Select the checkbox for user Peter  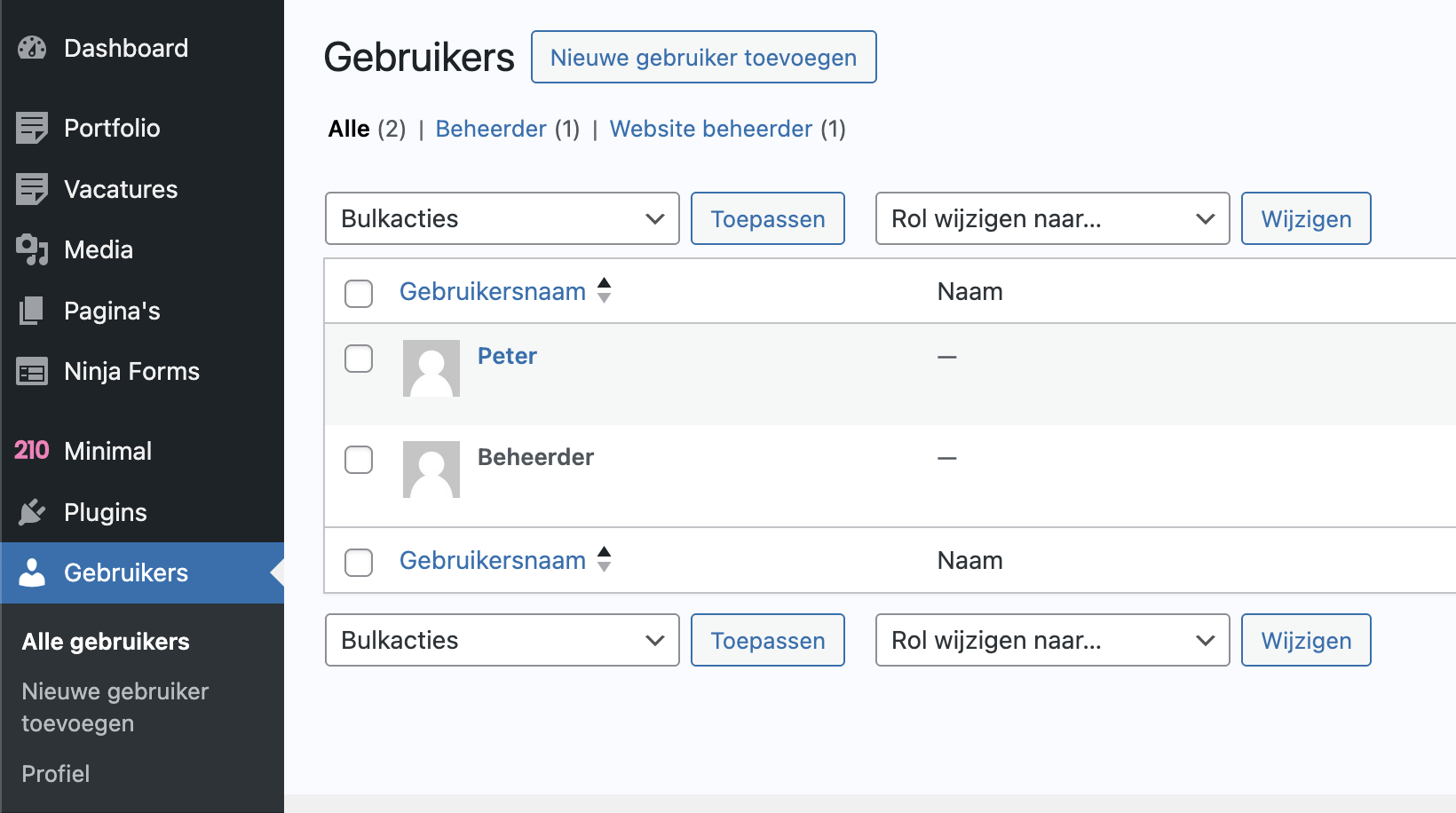pyautogui.click(x=359, y=359)
